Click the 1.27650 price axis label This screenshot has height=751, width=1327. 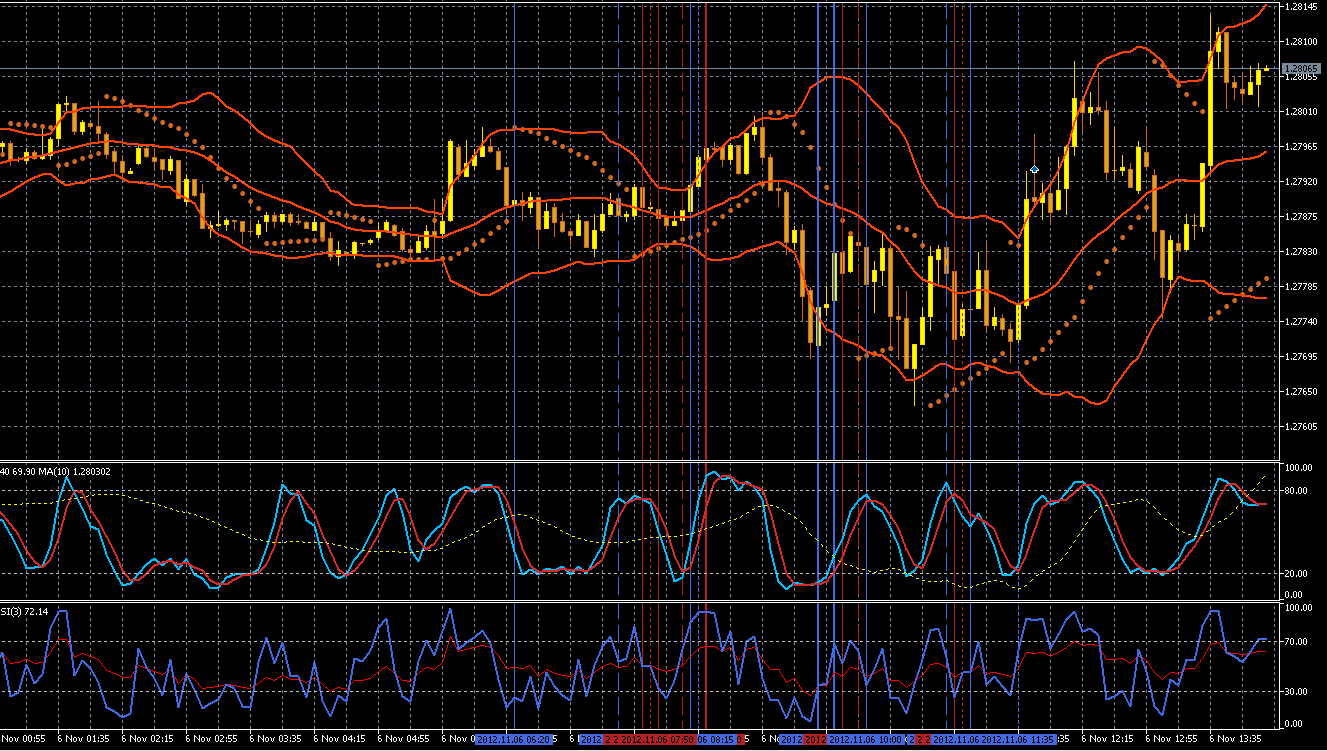[1301, 392]
